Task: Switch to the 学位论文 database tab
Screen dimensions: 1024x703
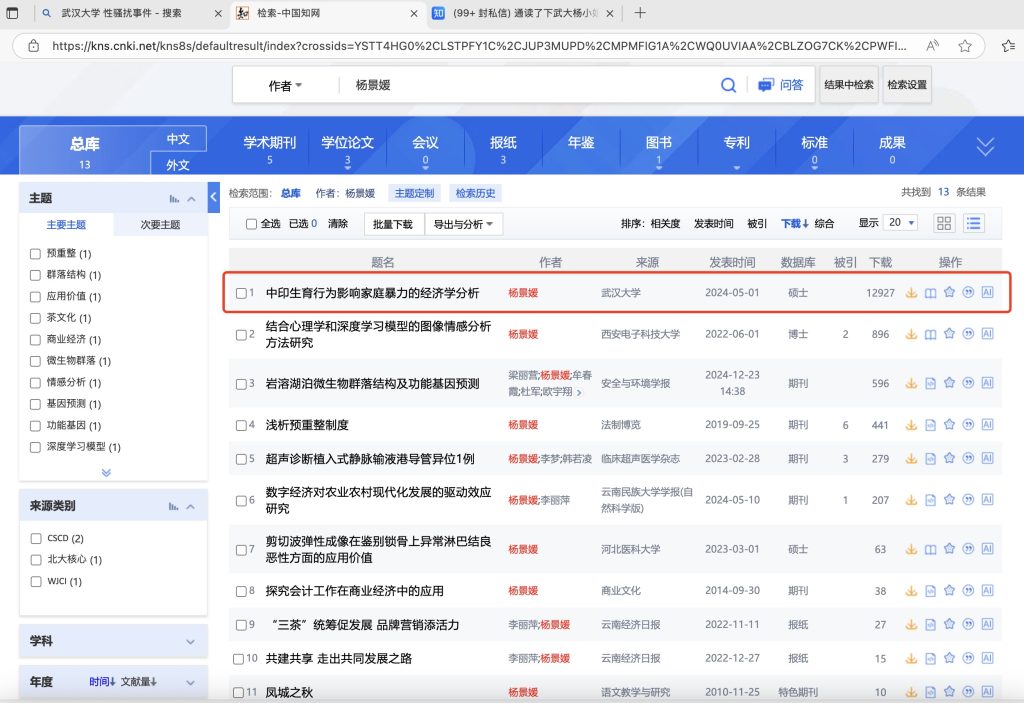Action: tap(347, 149)
